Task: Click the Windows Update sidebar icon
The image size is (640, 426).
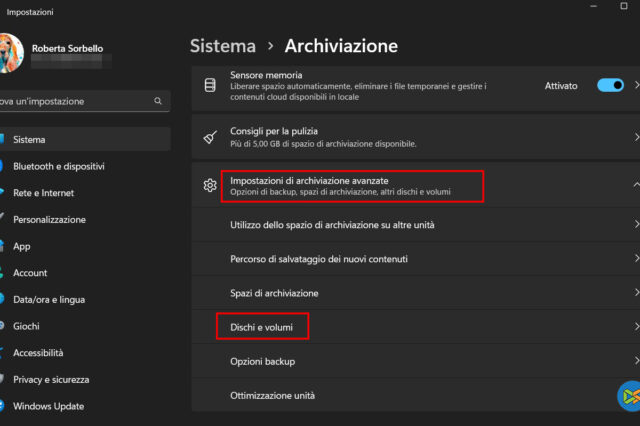Action: point(3,406)
